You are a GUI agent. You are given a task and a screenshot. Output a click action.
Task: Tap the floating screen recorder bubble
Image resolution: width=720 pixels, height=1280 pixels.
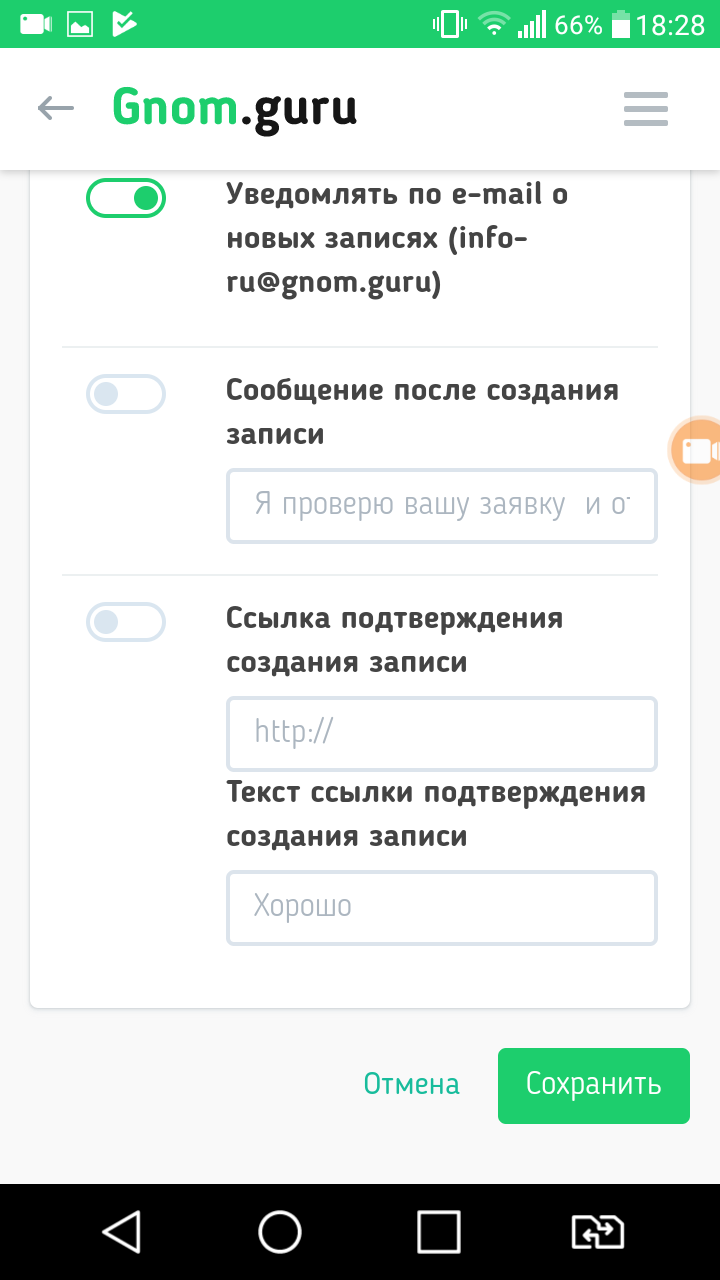point(699,450)
